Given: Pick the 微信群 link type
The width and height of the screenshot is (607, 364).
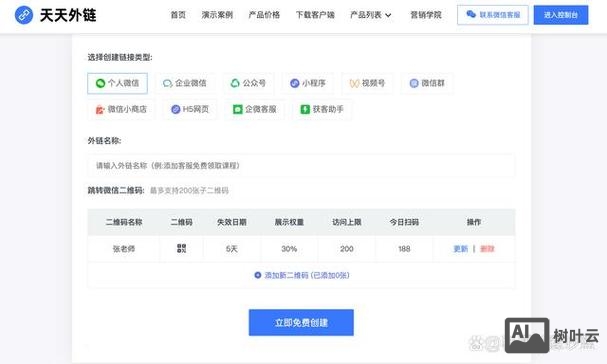Looking at the screenshot, I should point(427,83).
